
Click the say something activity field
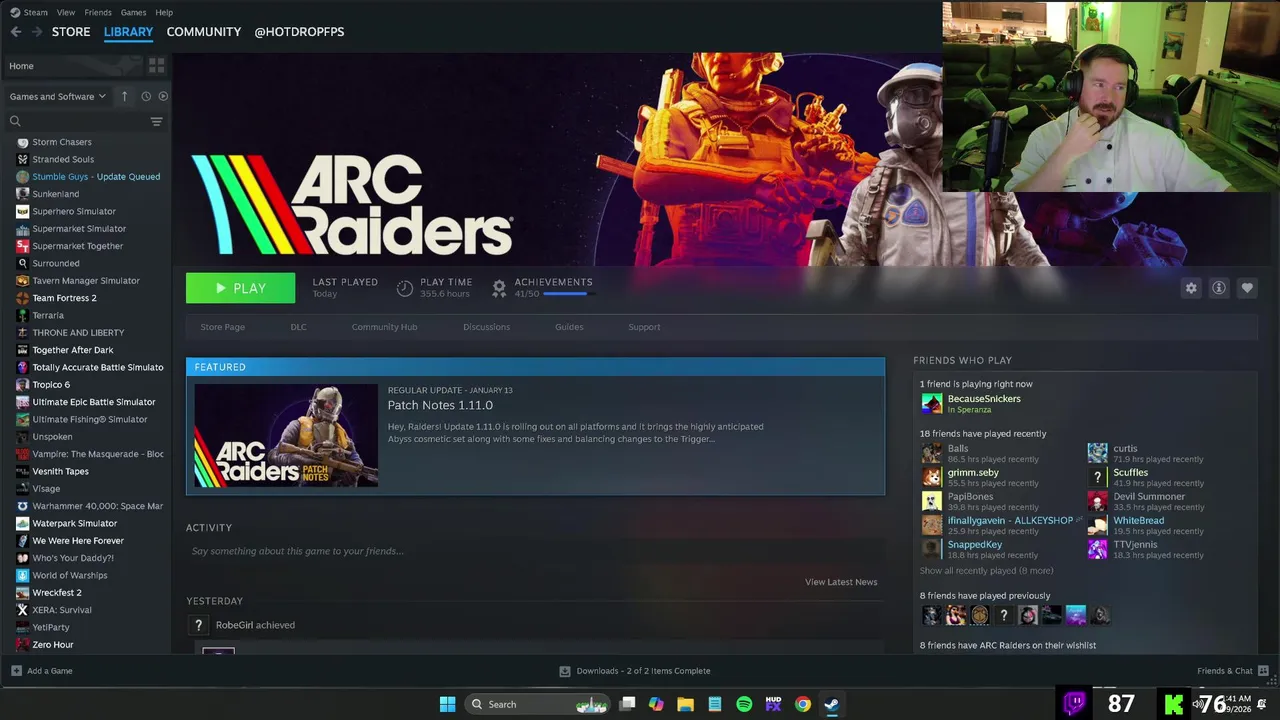535,551
